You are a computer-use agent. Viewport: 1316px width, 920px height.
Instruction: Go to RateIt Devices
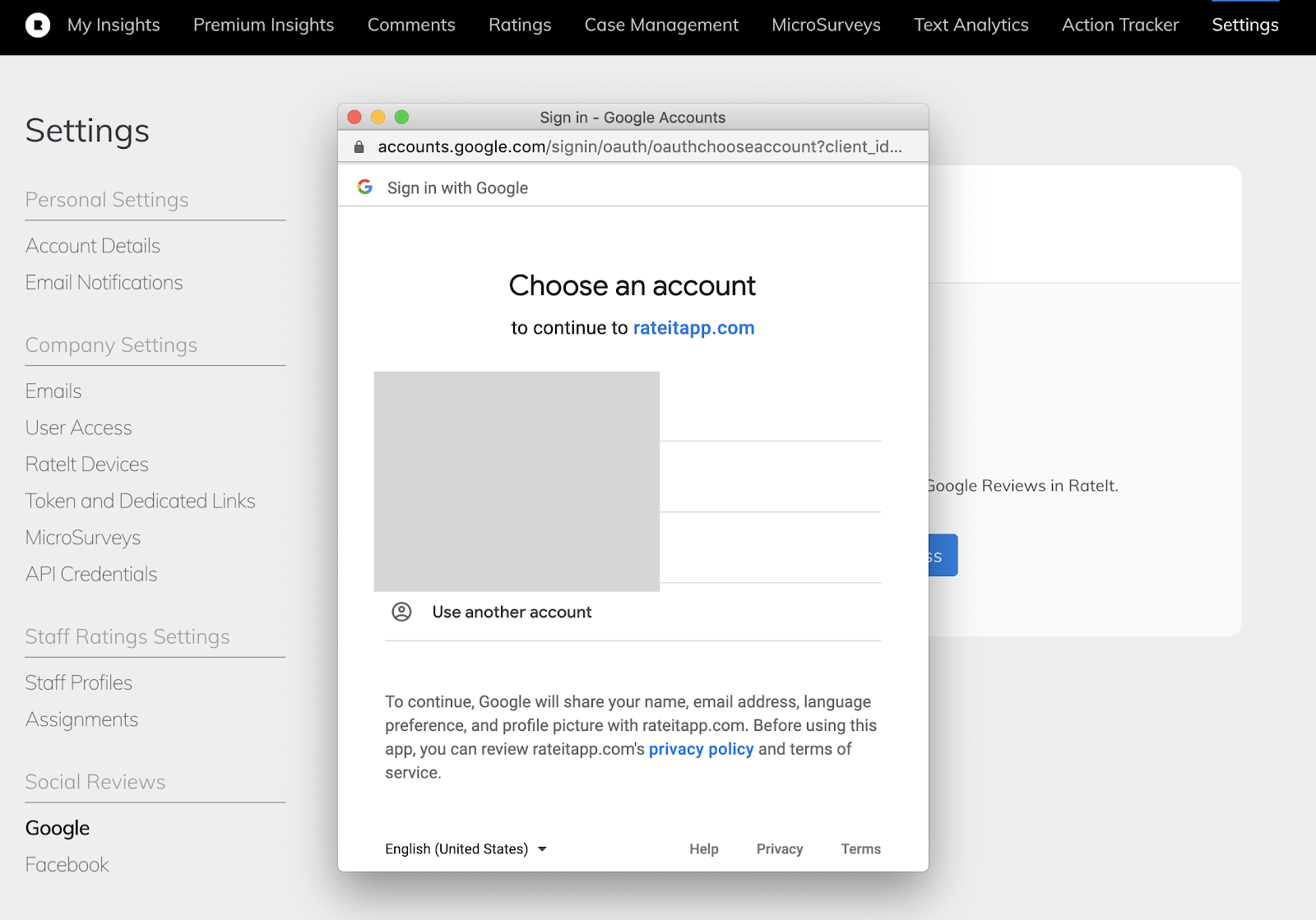87,465
